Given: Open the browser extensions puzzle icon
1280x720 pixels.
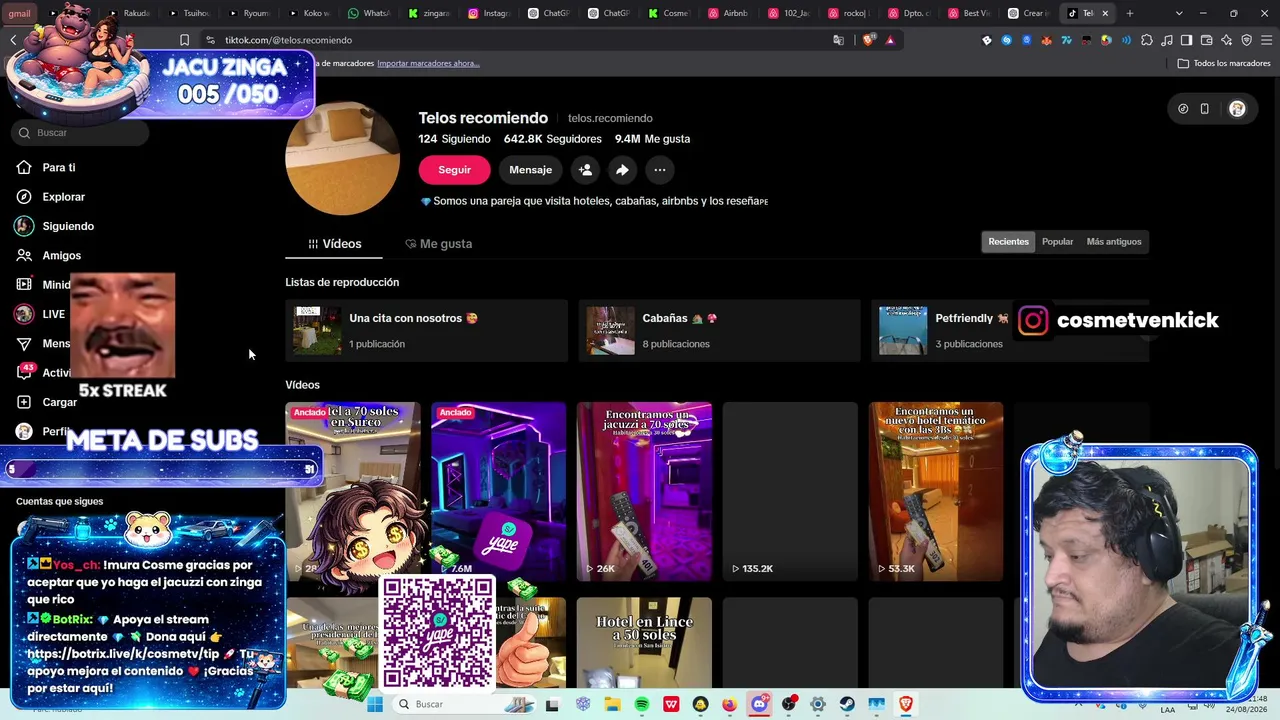Looking at the screenshot, I should 1146,40.
